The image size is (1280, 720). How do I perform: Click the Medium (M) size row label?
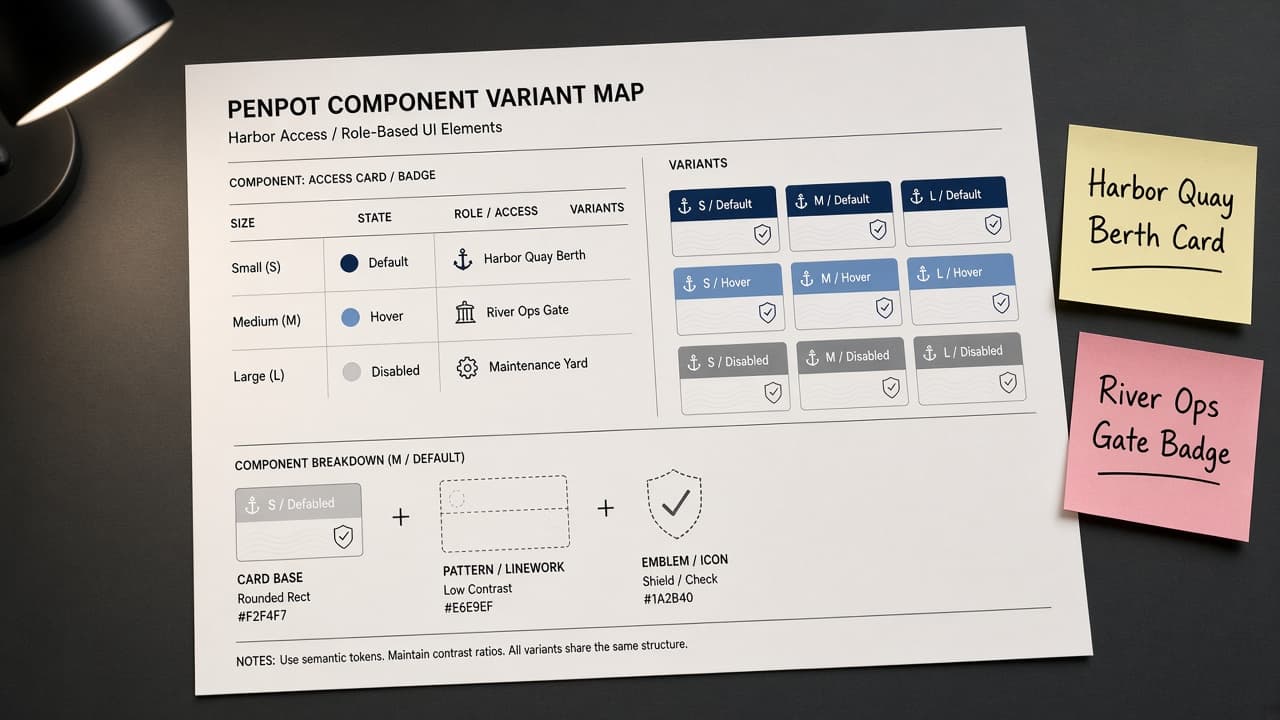267,322
